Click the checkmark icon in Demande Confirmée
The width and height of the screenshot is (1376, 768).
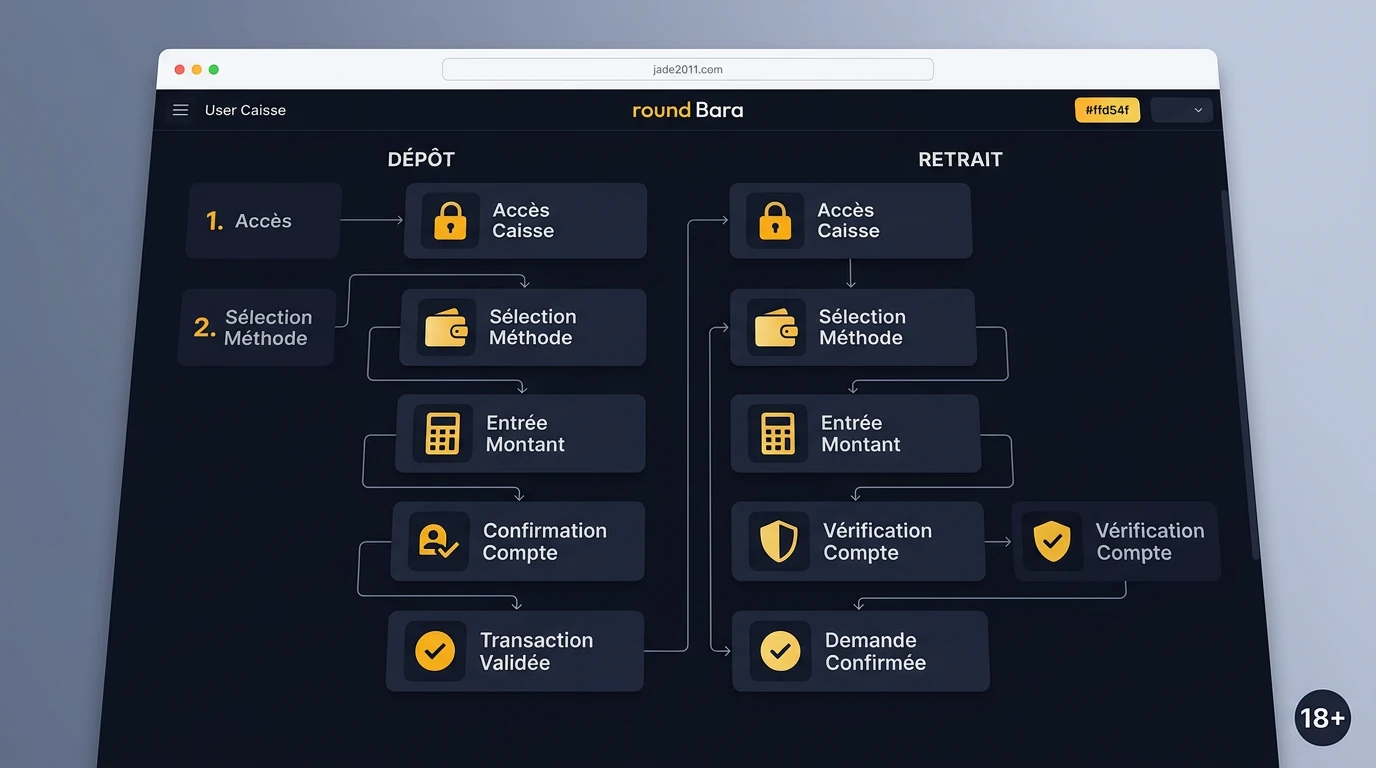781,651
